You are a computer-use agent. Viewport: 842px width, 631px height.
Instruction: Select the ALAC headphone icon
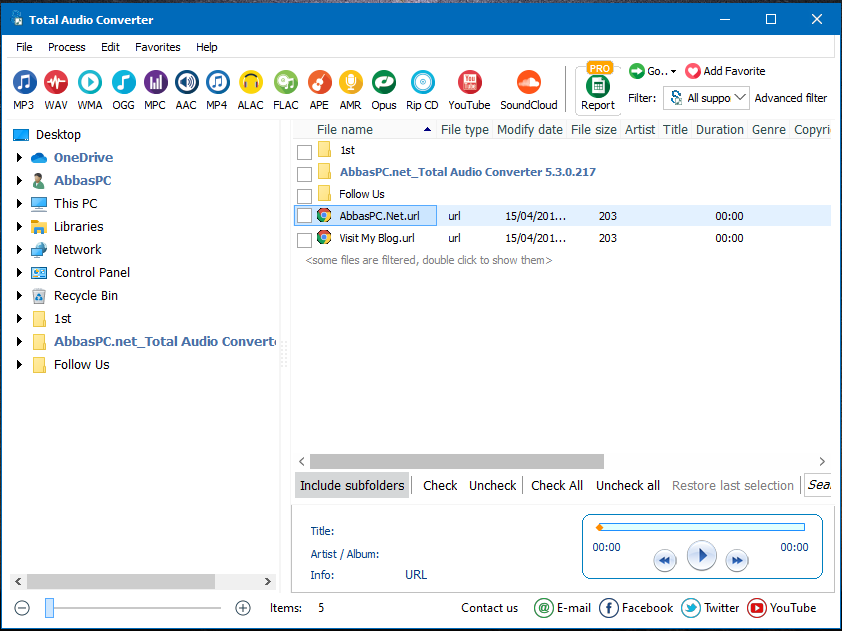251,83
